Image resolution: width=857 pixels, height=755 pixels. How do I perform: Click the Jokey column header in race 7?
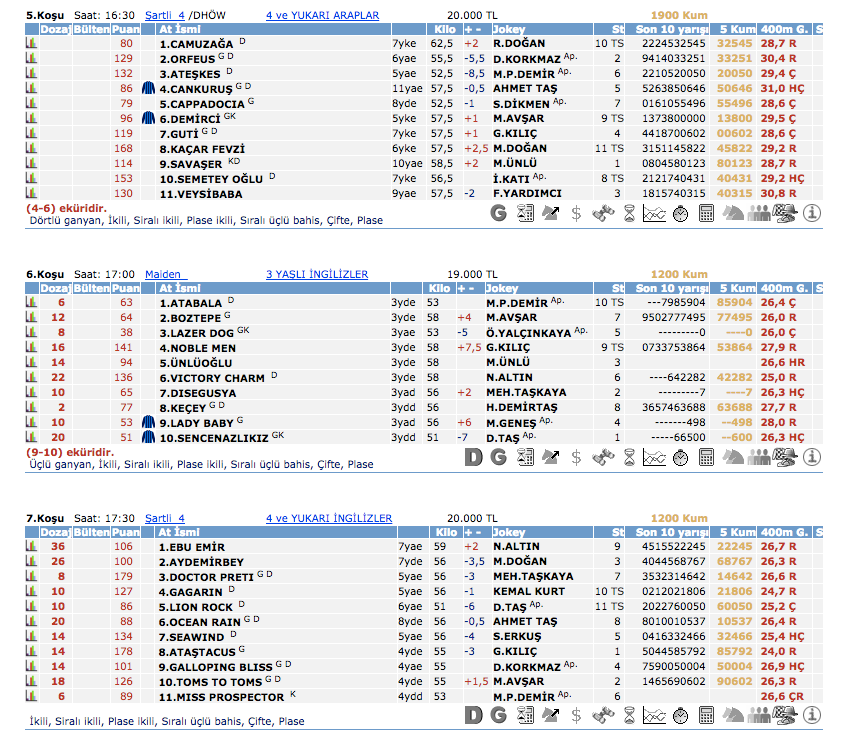(x=509, y=532)
